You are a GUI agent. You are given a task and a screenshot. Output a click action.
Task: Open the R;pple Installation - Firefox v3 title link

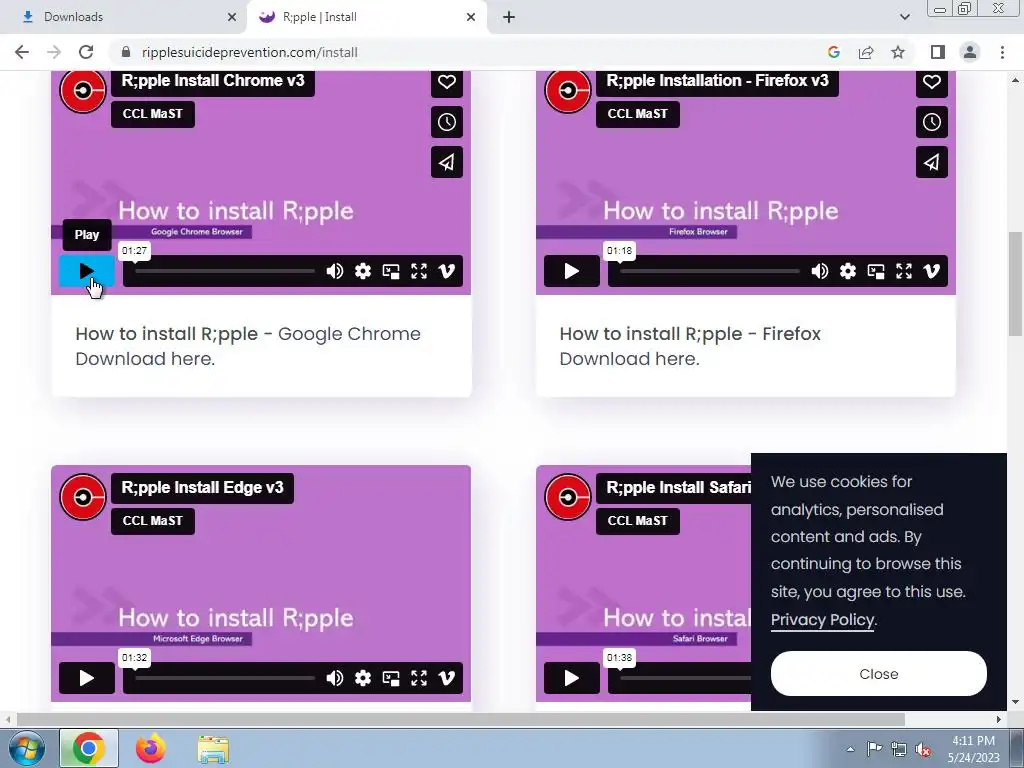click(x=717, y=81)
